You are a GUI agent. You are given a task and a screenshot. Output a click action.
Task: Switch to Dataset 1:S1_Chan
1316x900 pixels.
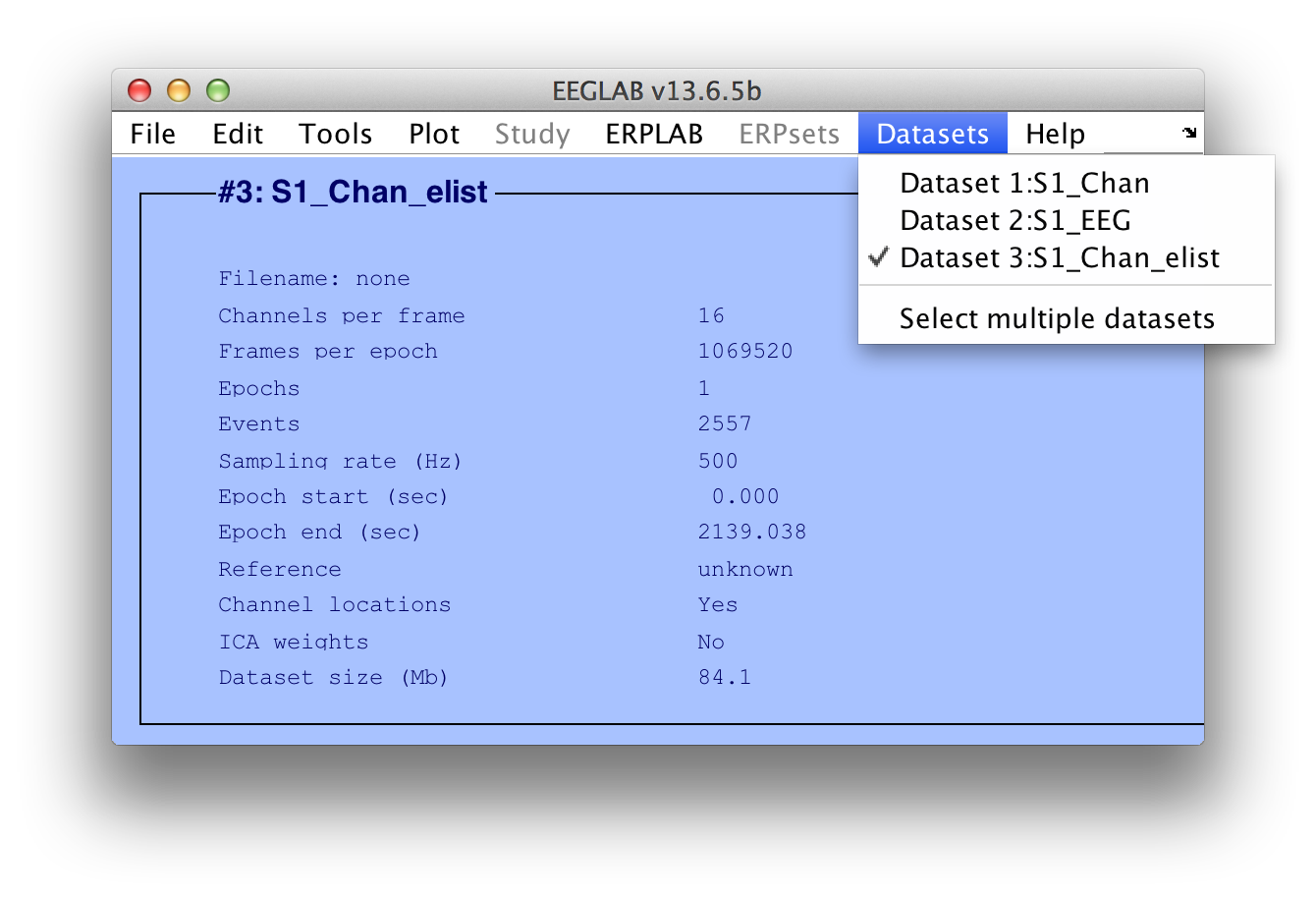click(1067, 184)
